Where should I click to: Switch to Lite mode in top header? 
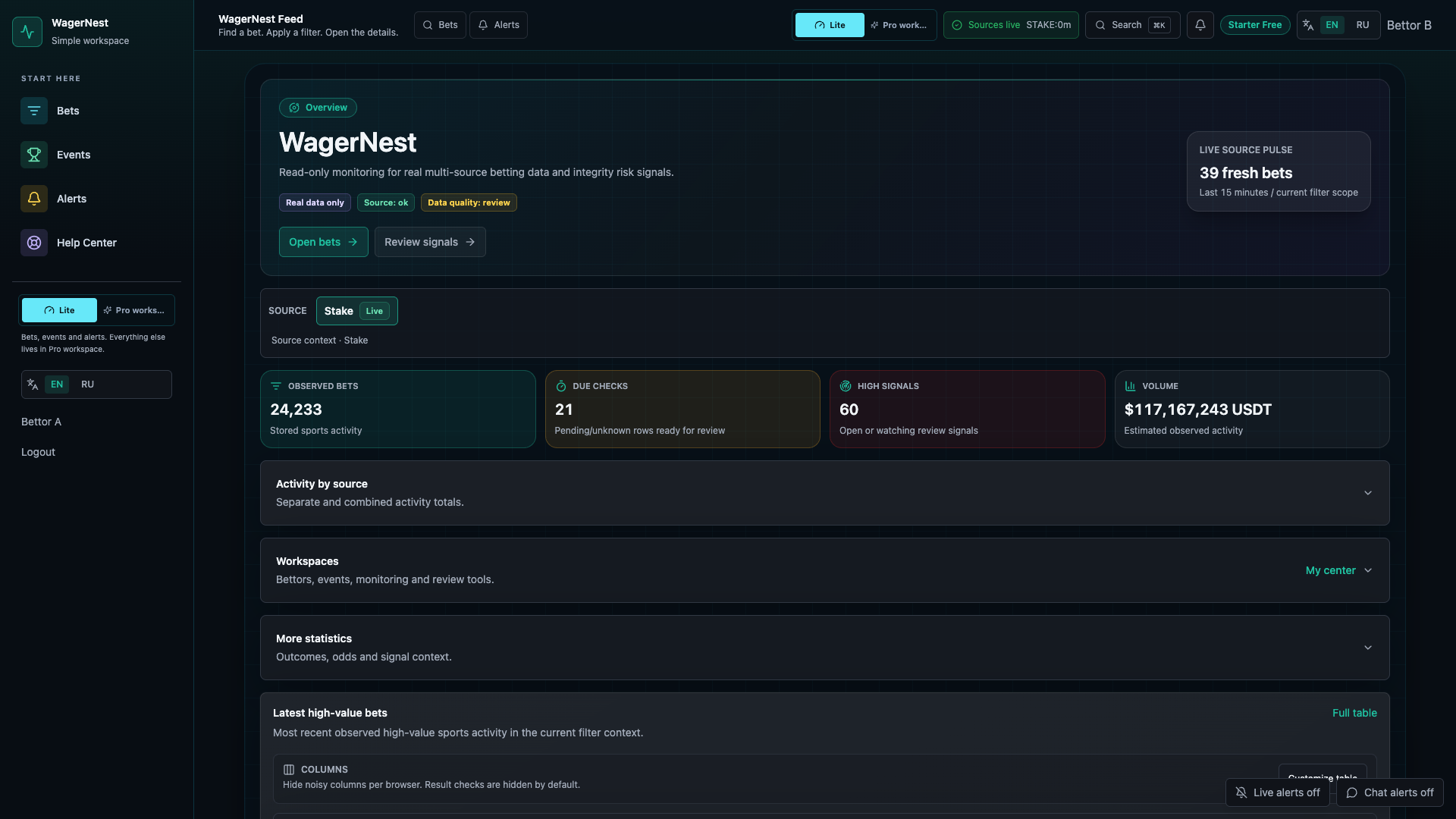click(x=830, y=25)
